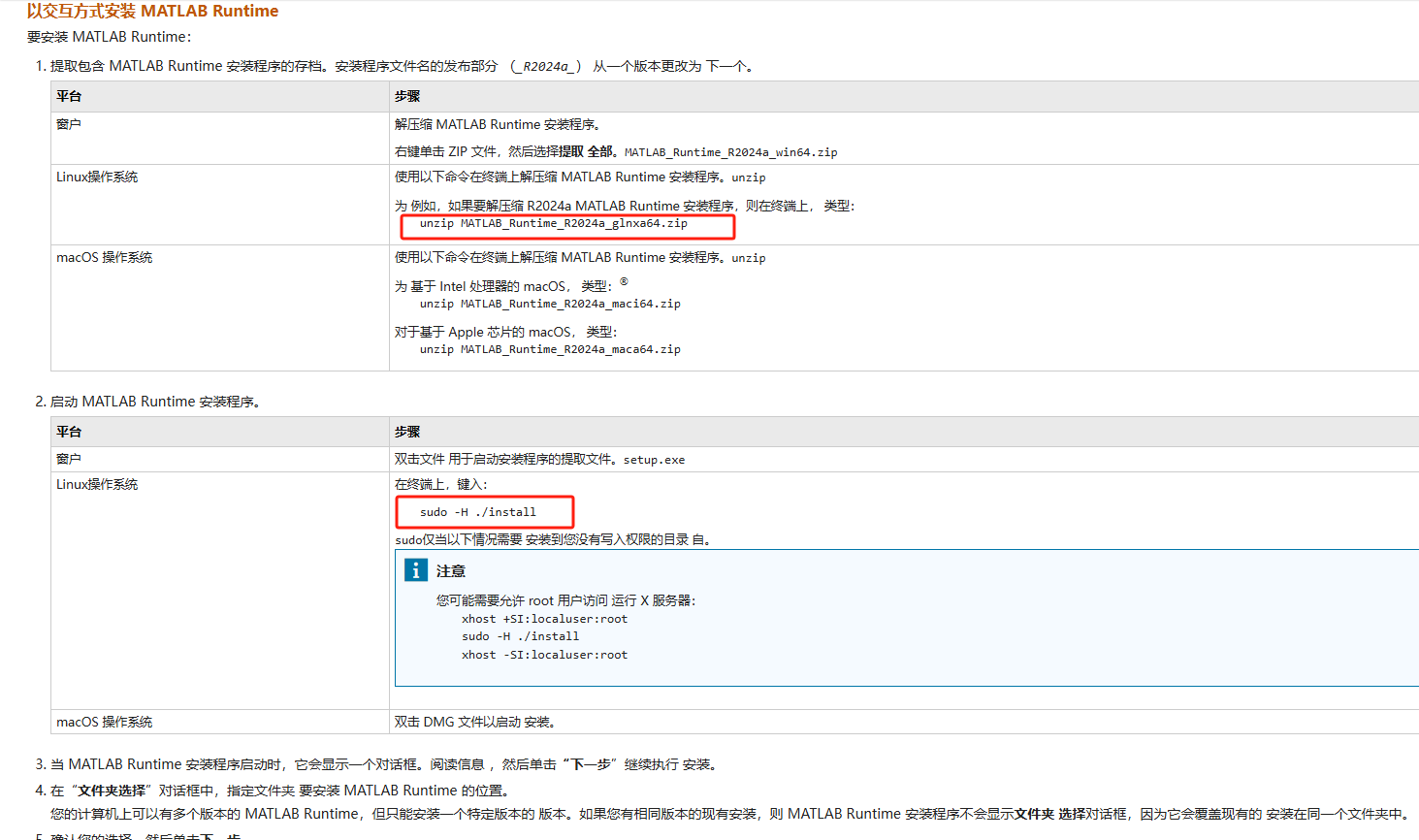Image resolution: width=1419 pixels, height=840 pixels.
Task: Click the heading 以交互方式安装 MATLAB Runtime
Action: click(x=152, y=12)
